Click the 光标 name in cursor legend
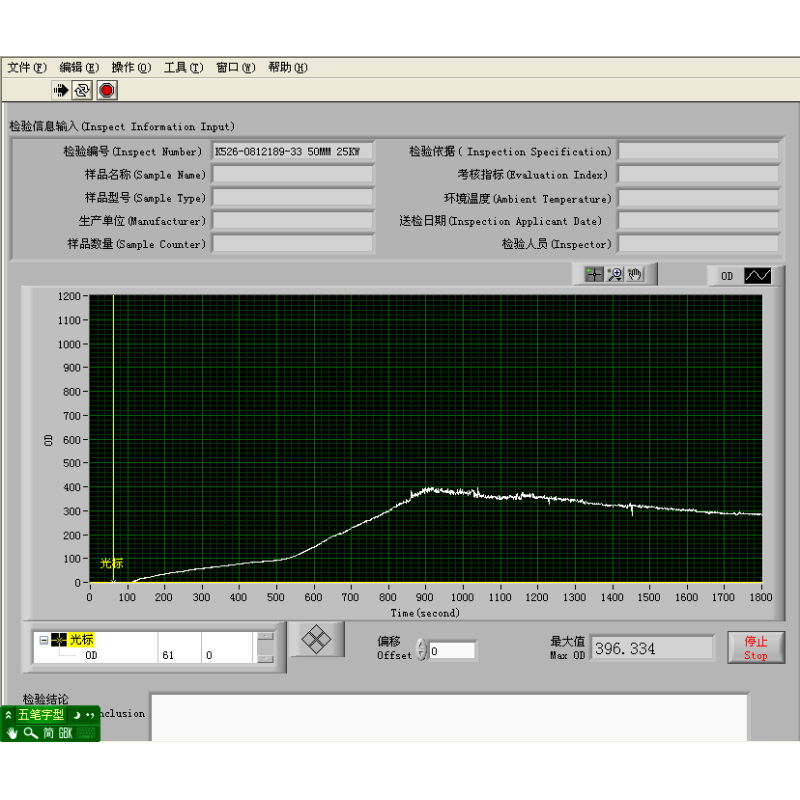The image size is (800, 800). 82,639
